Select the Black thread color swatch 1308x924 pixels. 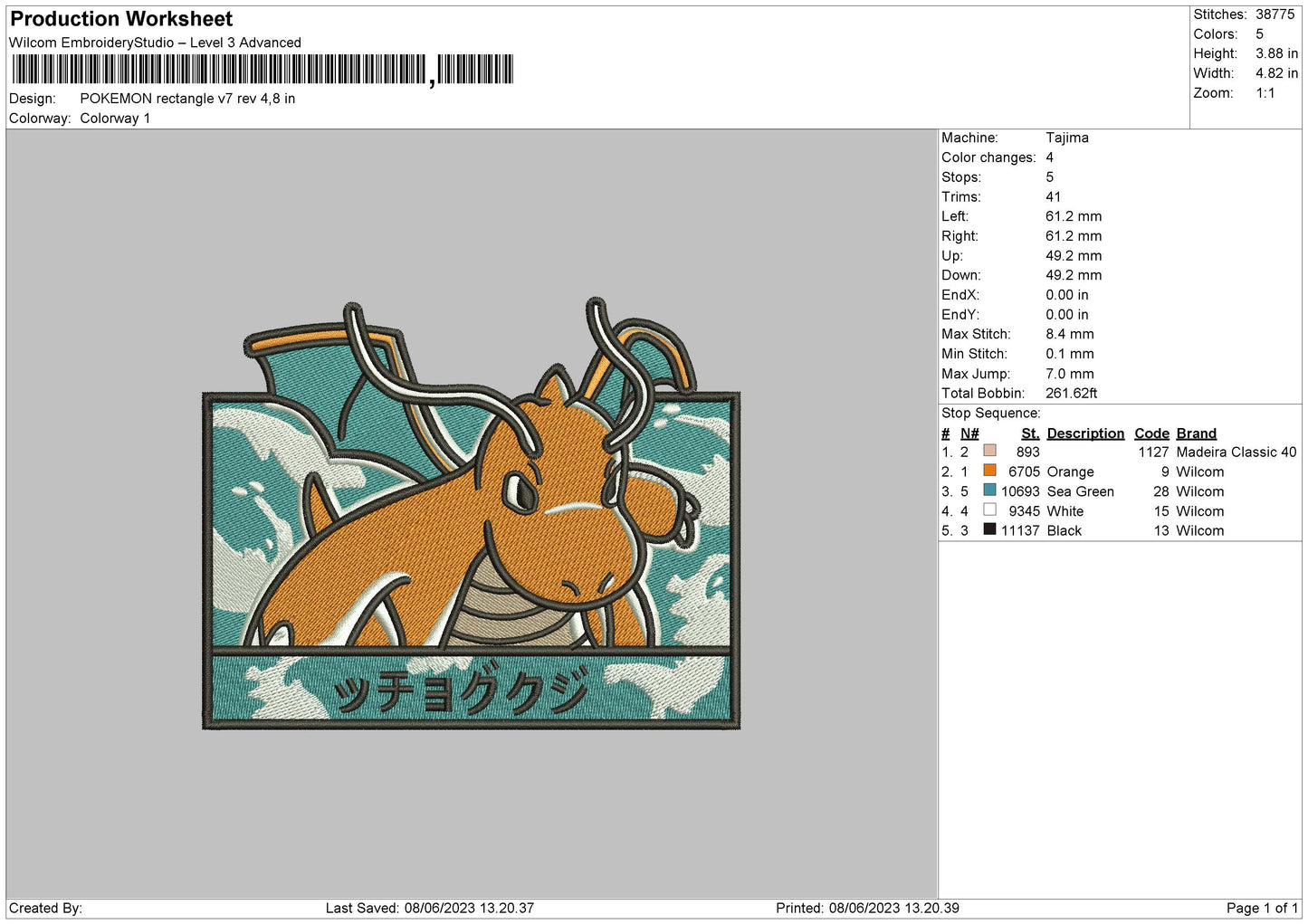pos(989,530)
